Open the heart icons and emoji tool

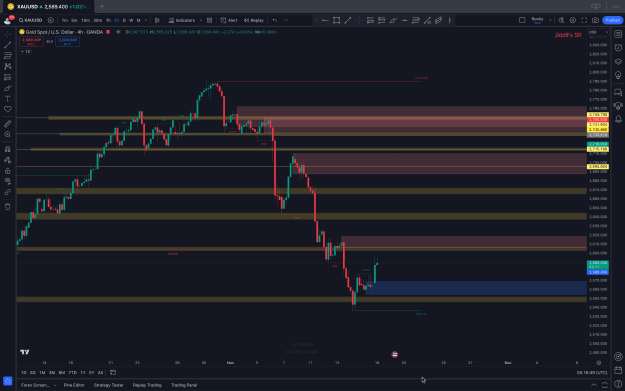click(8, 109)
